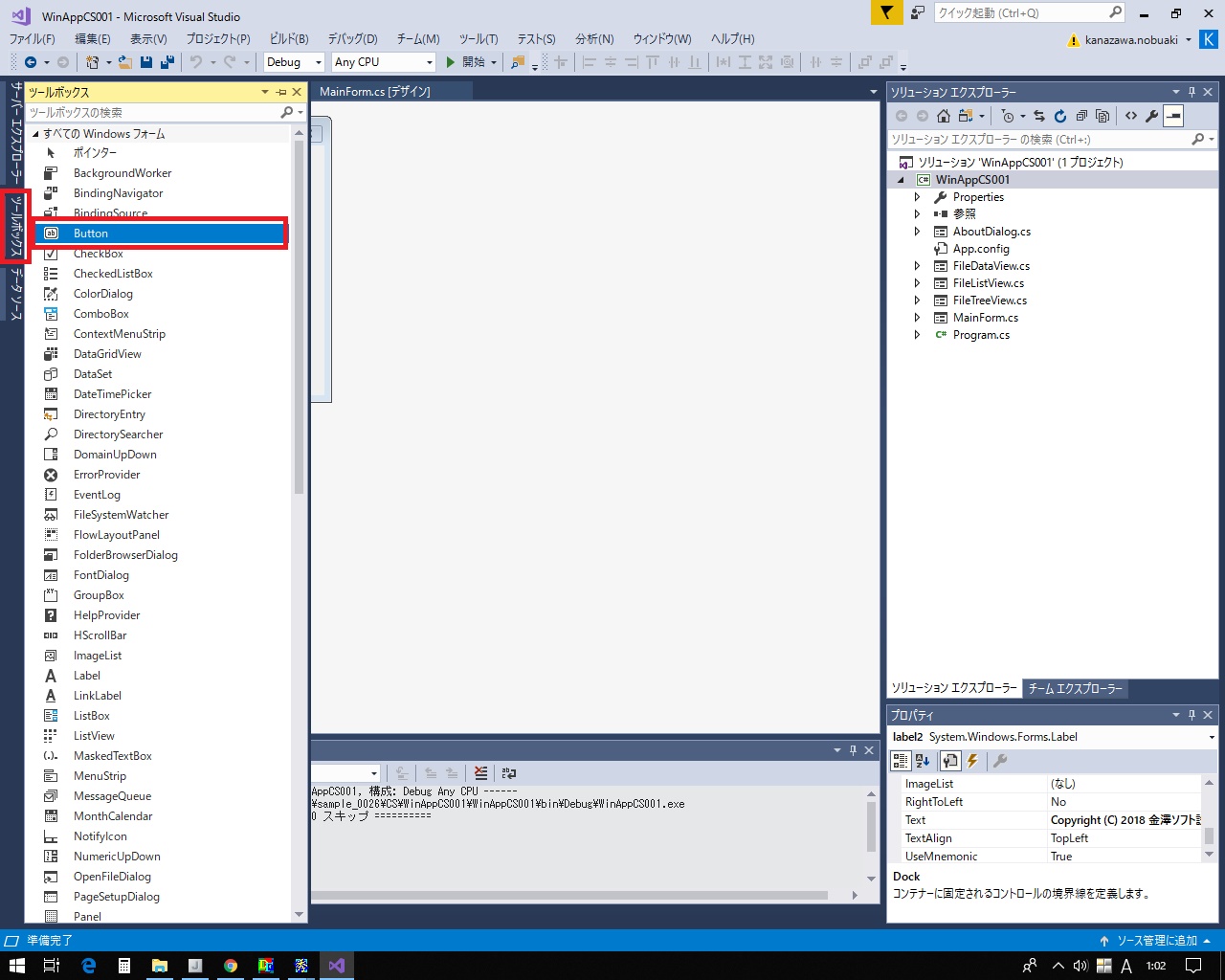
Task: Click the Open File toolbar icon
Action: point(126,62)
